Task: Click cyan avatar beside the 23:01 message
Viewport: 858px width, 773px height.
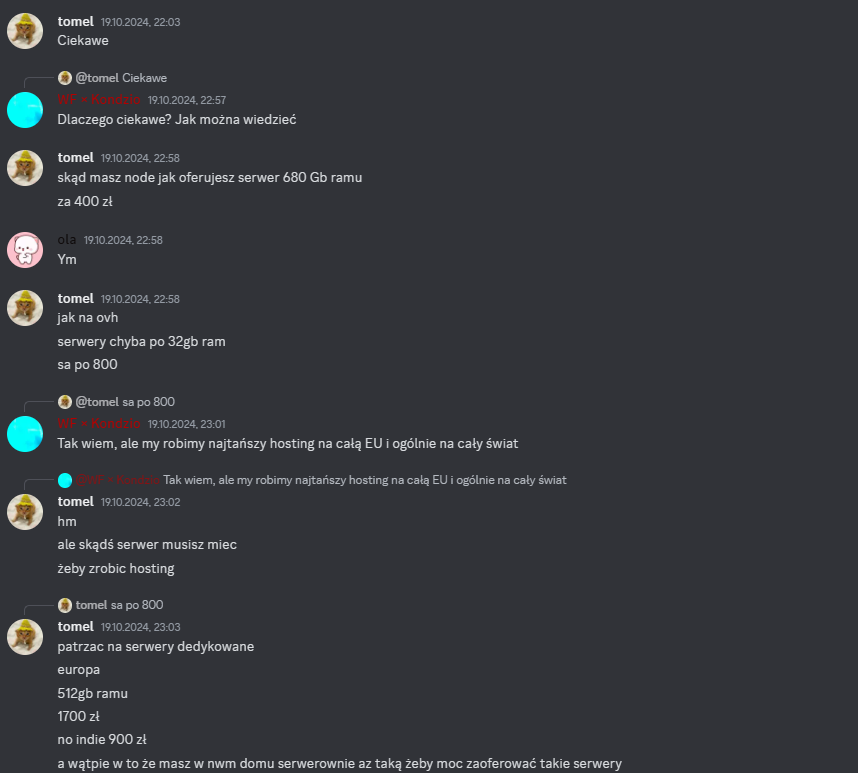Action: click(25, 434)
